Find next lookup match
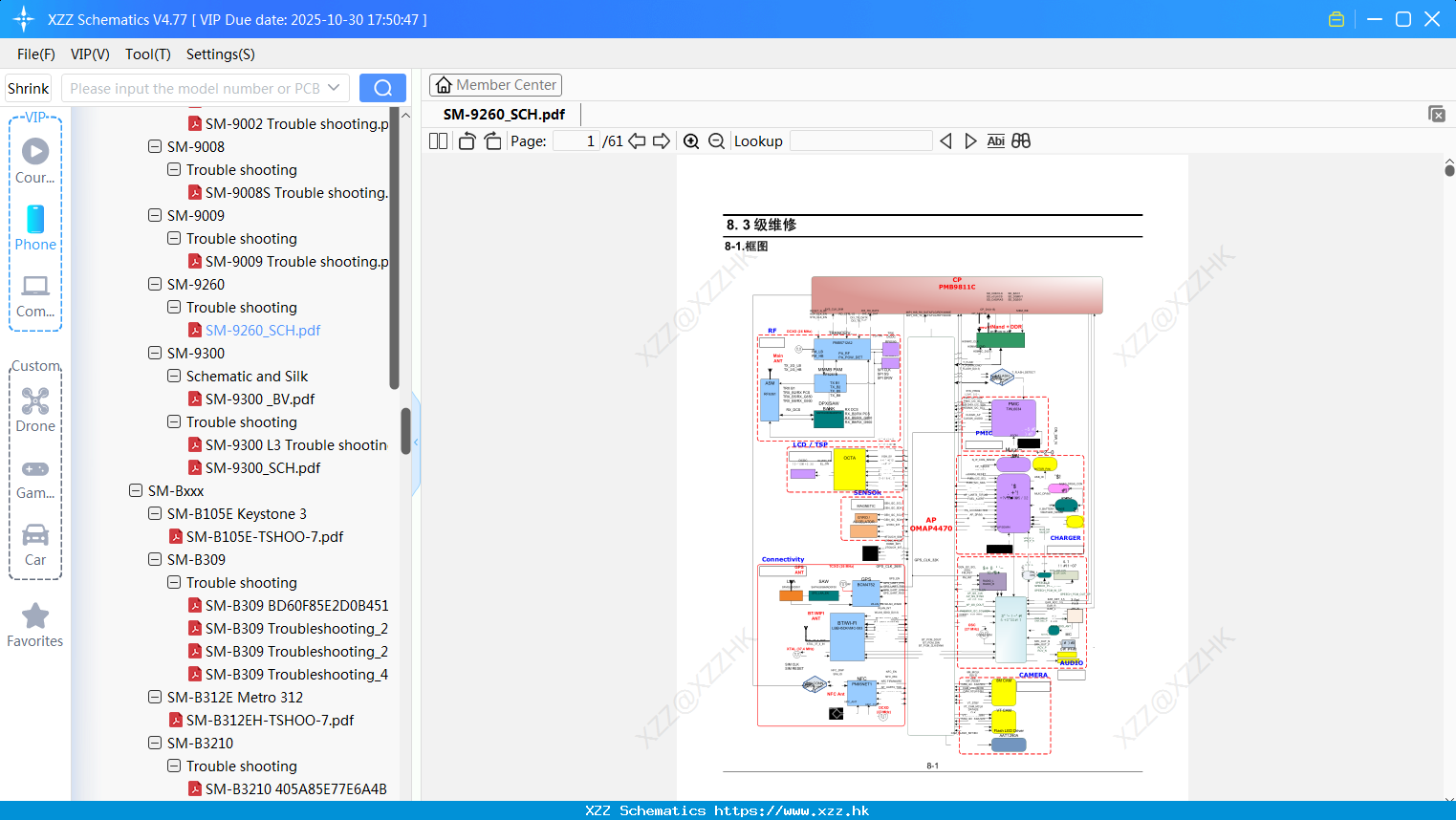The width and height of the screenshot is (1456, 820). click(x=970, y=140)
